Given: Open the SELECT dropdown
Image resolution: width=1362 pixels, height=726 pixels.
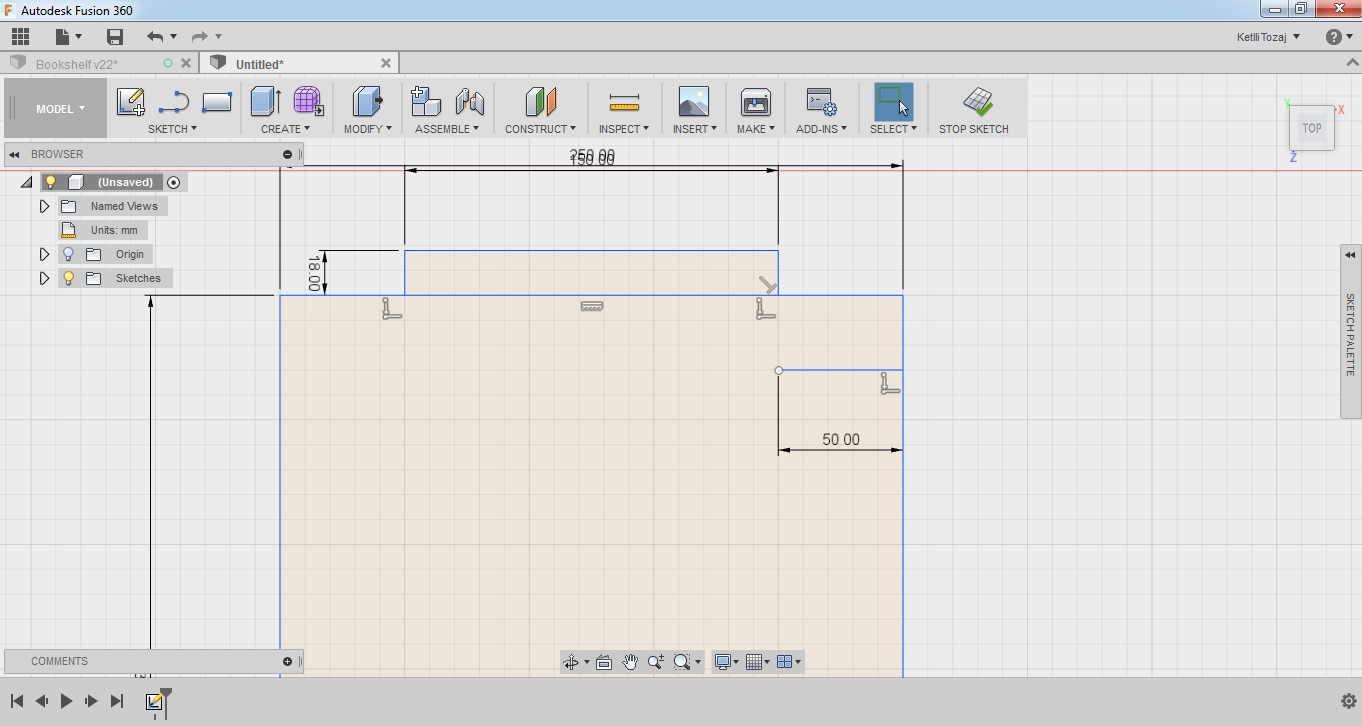Looking at the screenshot, I should click(x=893, y=129).
